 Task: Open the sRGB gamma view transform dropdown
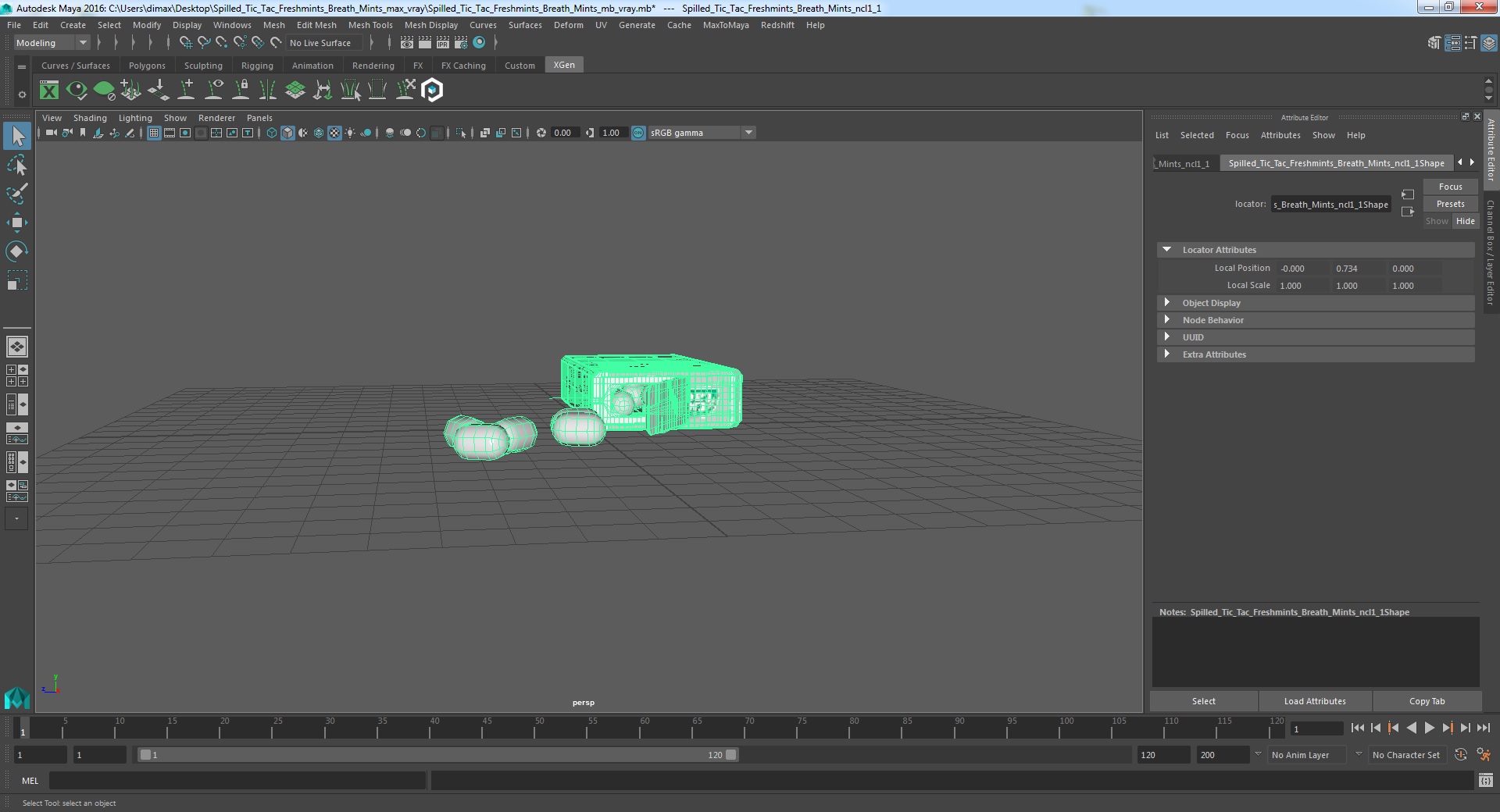pyautogui.click(x=702, y=133)
